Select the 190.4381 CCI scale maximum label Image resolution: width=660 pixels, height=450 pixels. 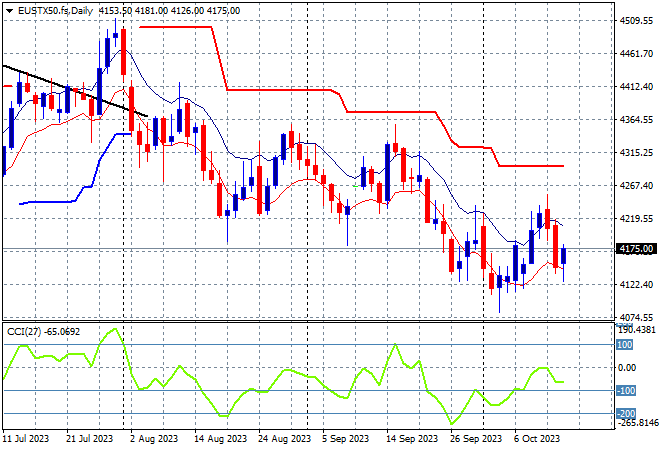pyautogui.click(x=635, y=329)
